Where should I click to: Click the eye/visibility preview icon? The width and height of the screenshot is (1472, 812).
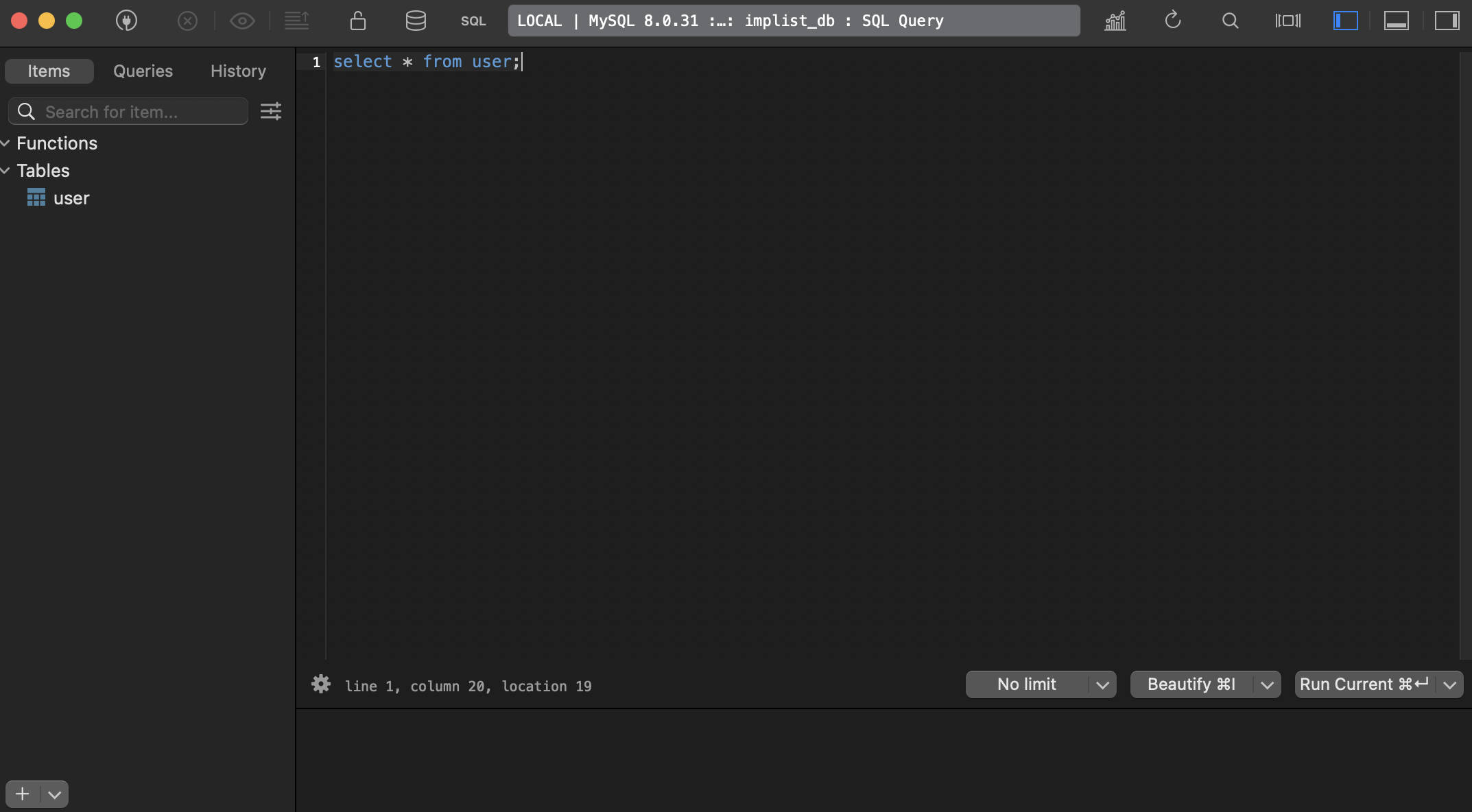[x=242, y=20]
